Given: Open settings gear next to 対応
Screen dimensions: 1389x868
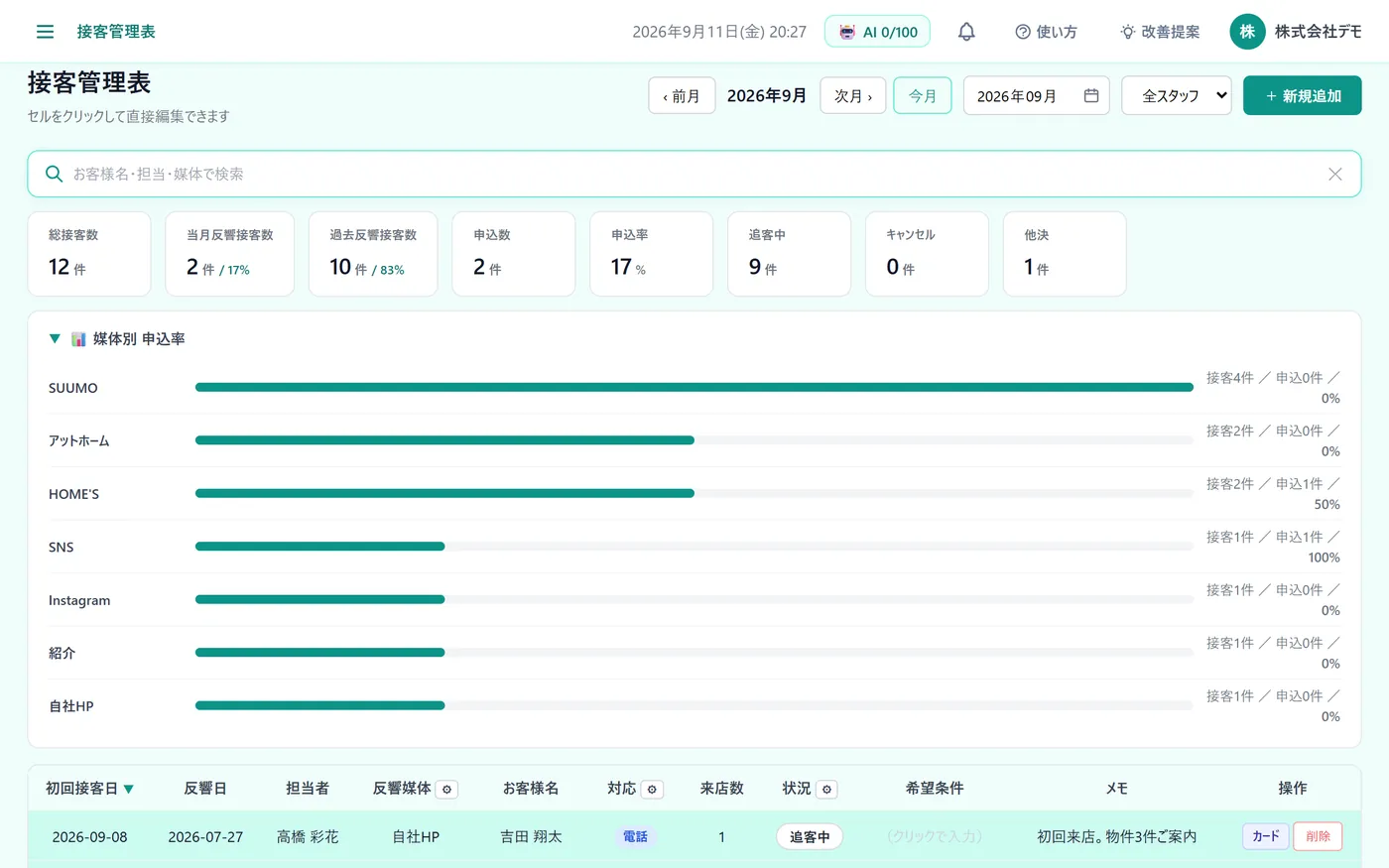Looking at the screenshot, I should 652,790.
